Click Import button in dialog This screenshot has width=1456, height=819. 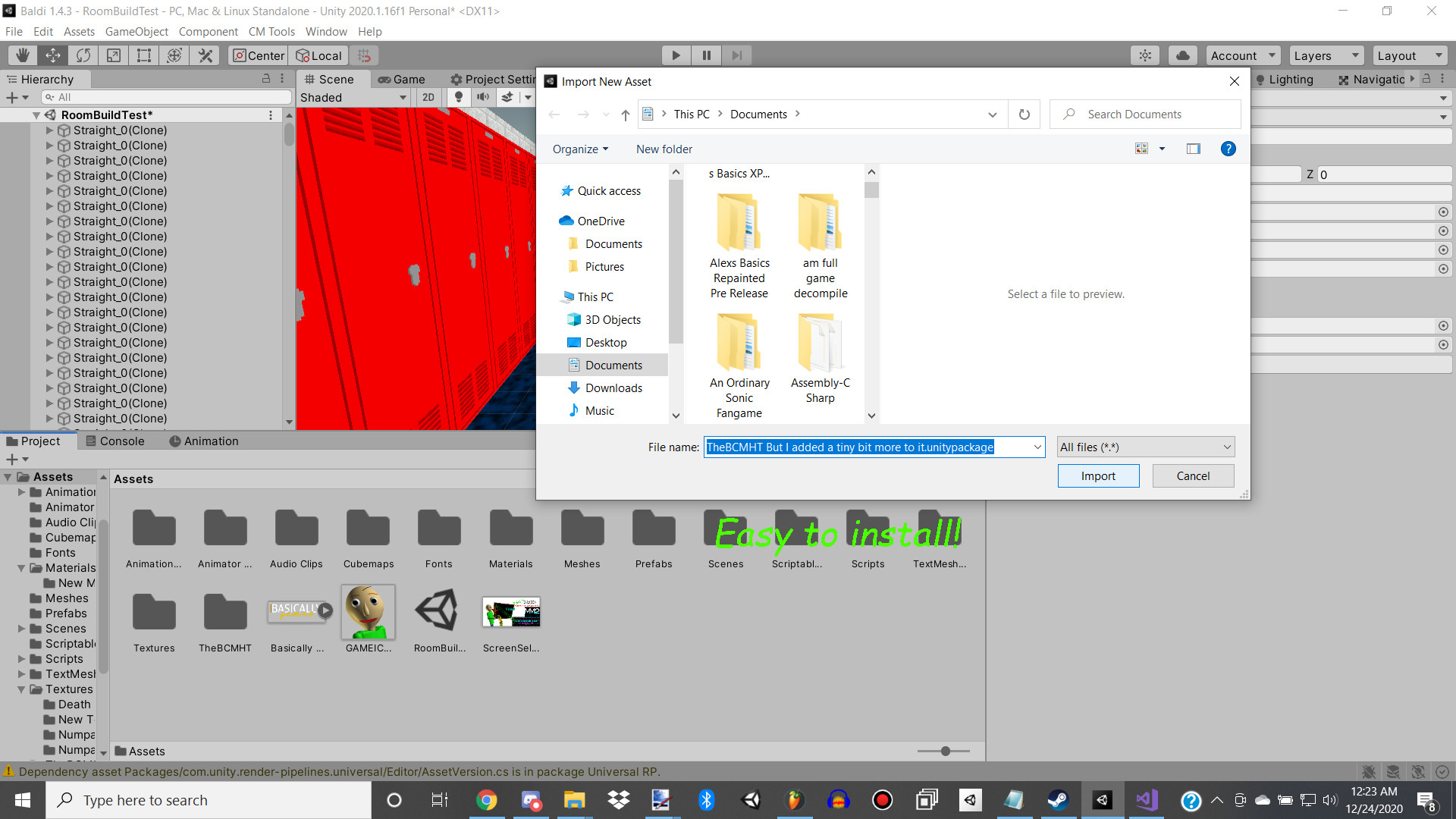1097,475
